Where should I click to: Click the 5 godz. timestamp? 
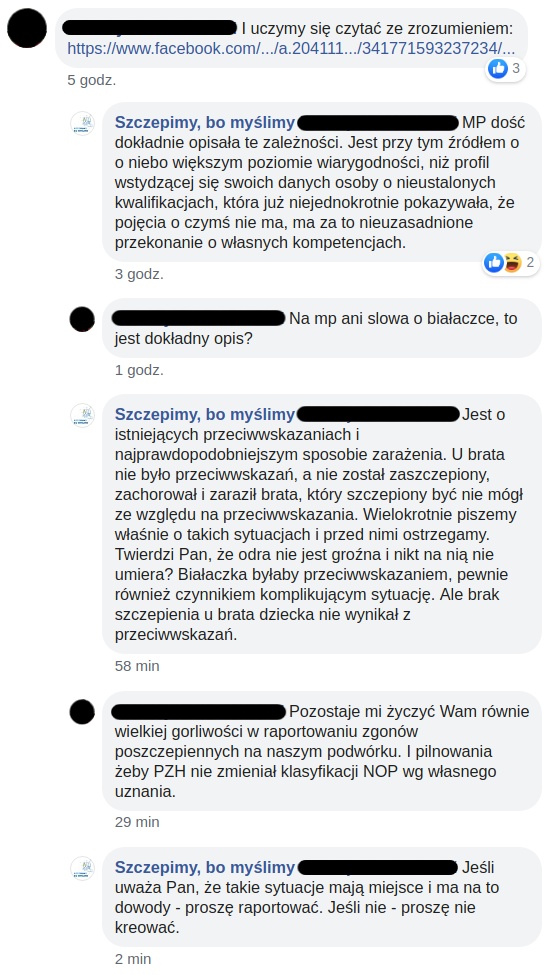point(92,80)
